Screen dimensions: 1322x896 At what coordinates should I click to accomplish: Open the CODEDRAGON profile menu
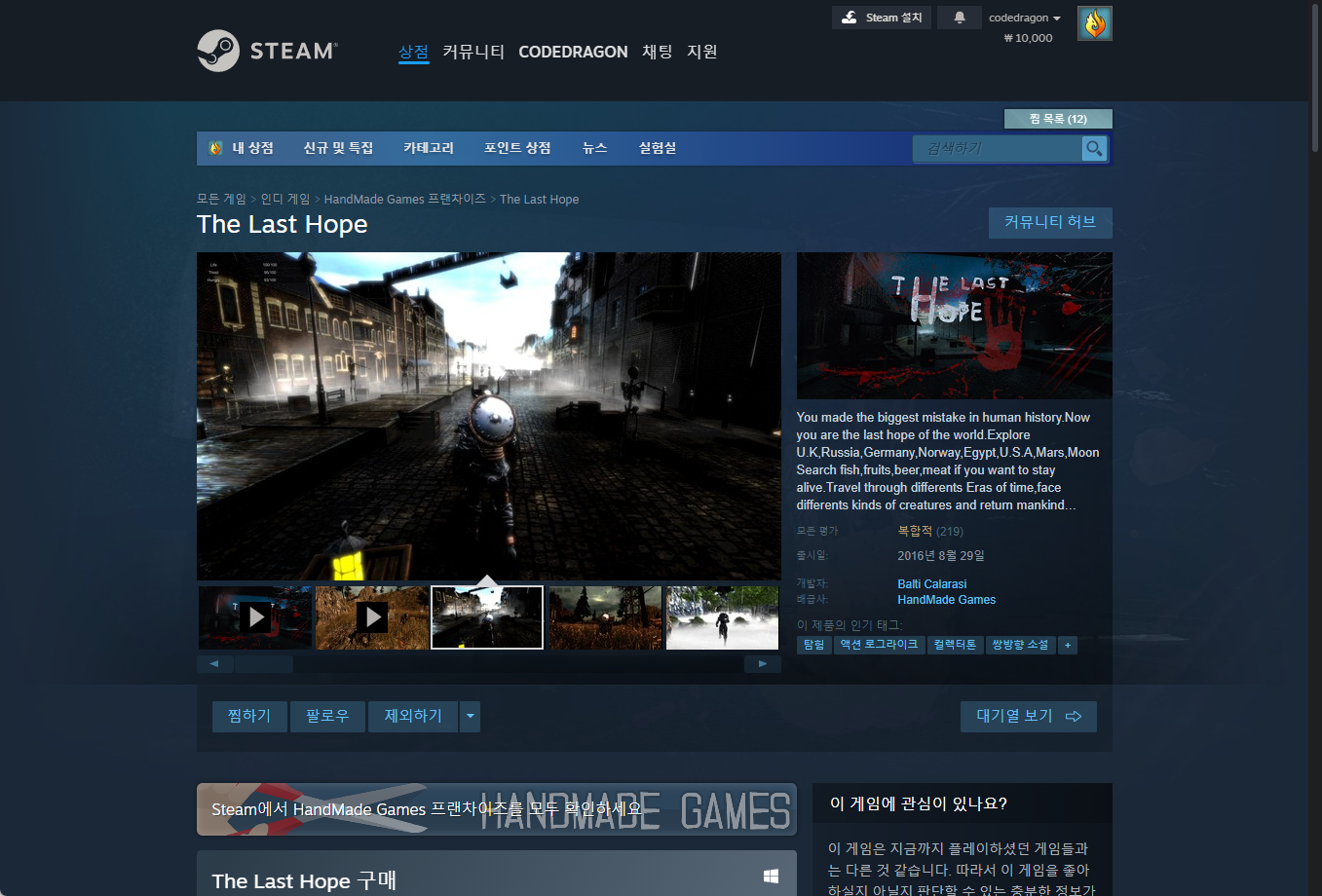(x=573, y=52)
